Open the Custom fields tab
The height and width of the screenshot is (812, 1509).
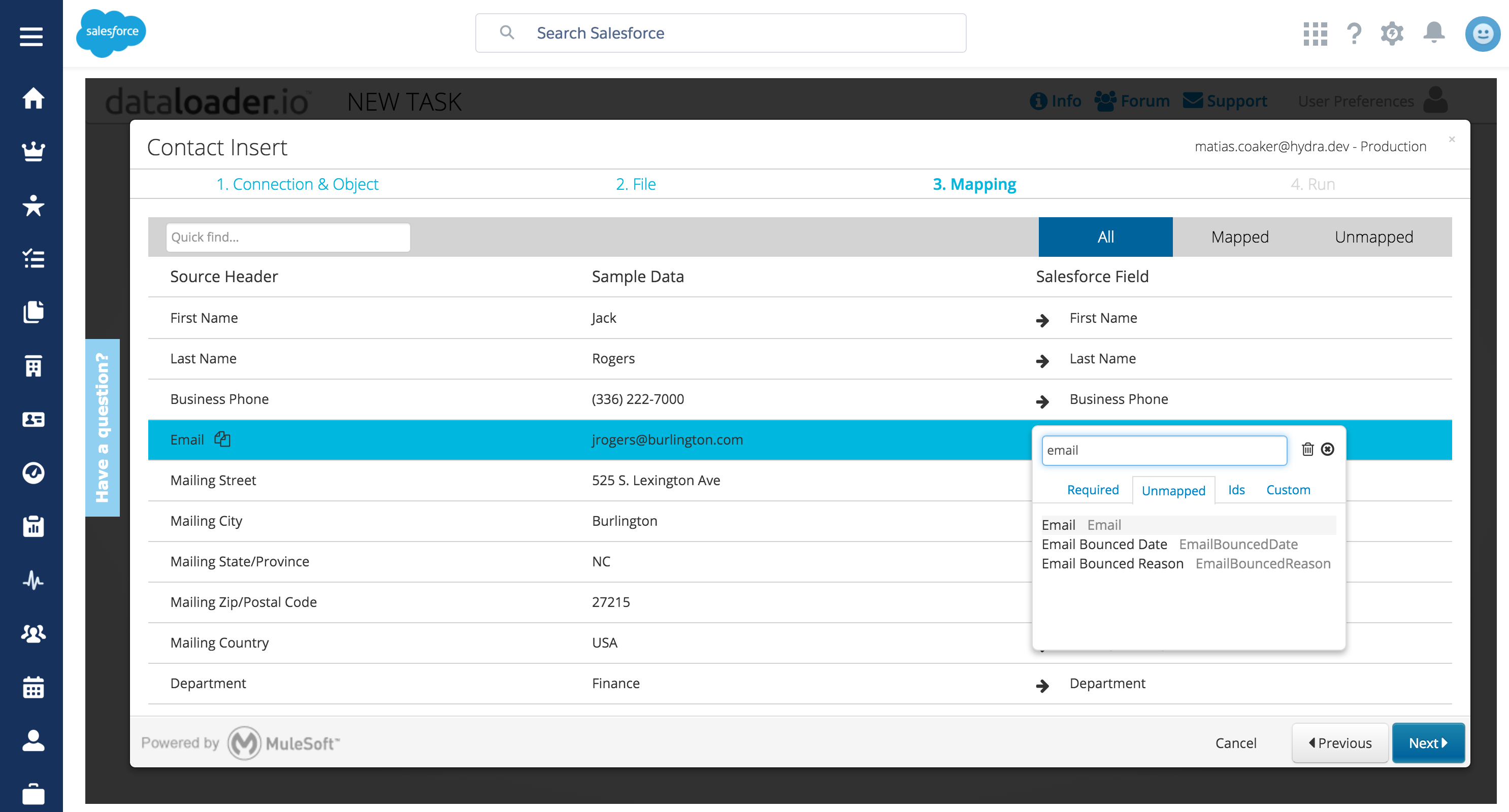click(x=1288, y=490)
